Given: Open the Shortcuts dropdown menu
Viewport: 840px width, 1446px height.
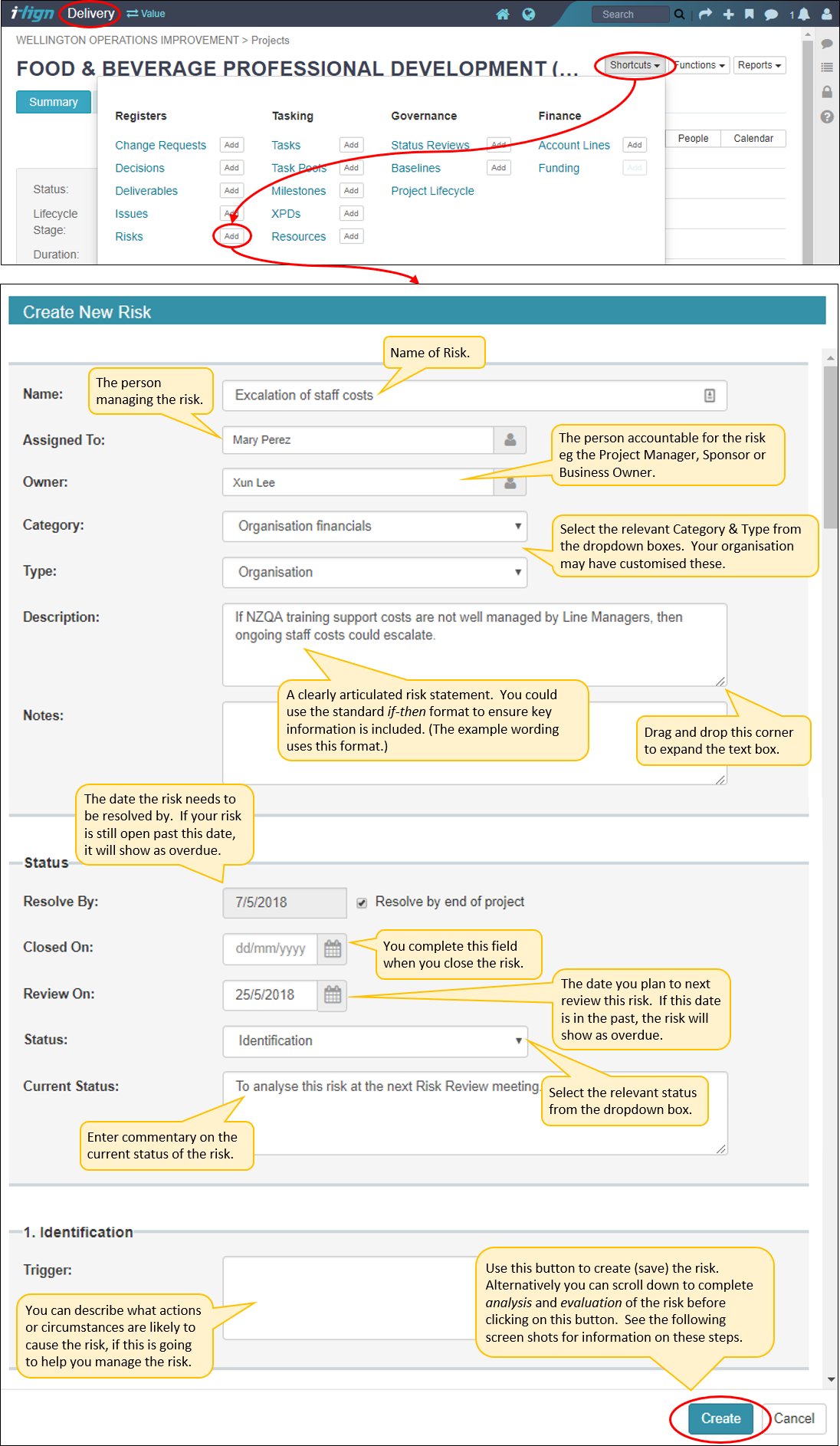Looking at the screenshot, I should pyautogui.click(x=635, y=65).
